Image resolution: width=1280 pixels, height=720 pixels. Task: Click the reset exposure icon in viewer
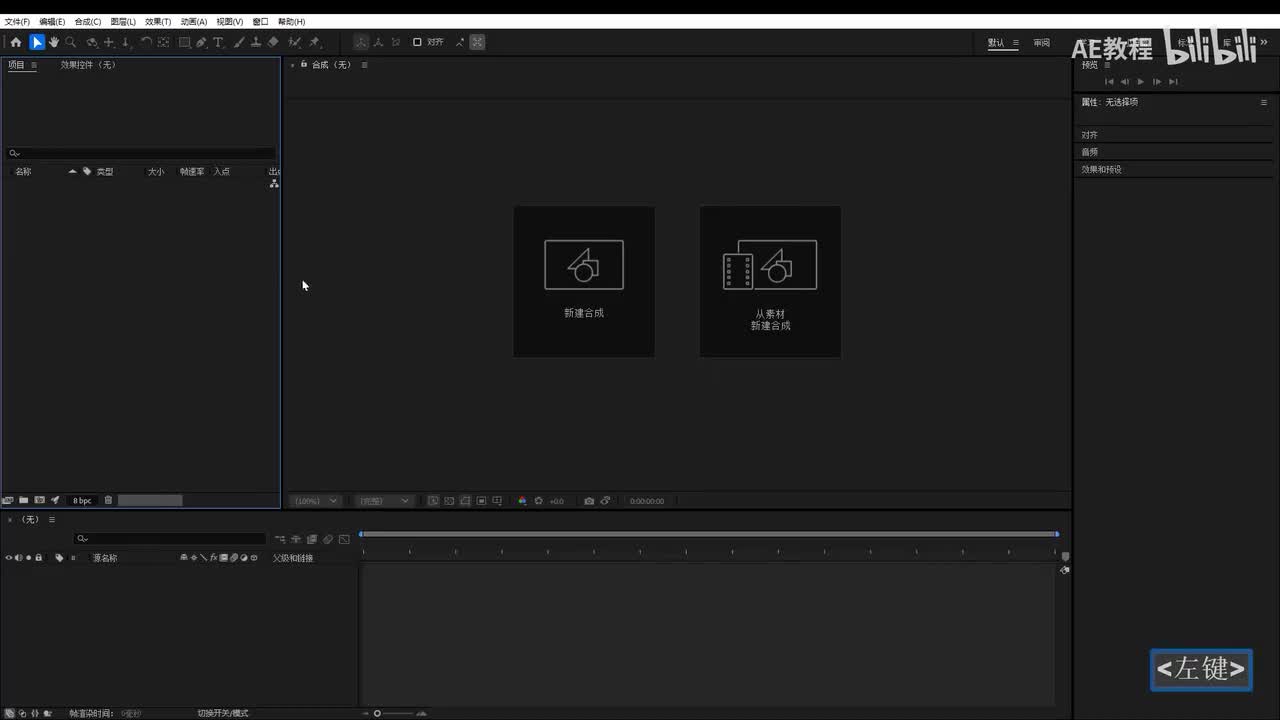539,501
